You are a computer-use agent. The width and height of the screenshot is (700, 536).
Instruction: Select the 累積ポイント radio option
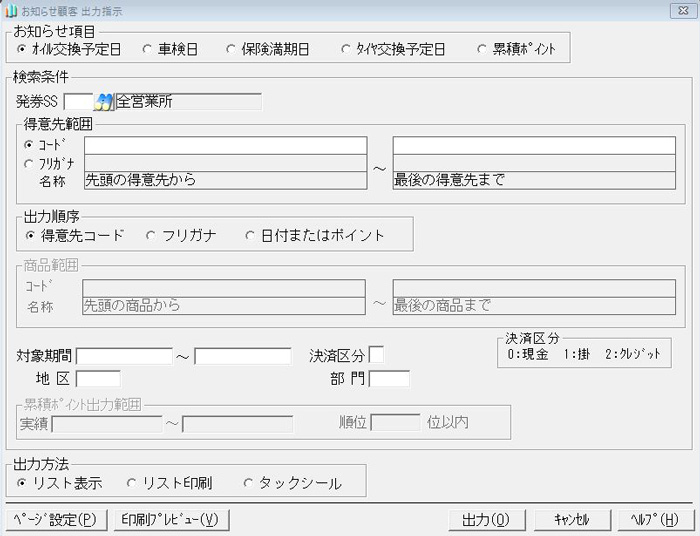485,48
